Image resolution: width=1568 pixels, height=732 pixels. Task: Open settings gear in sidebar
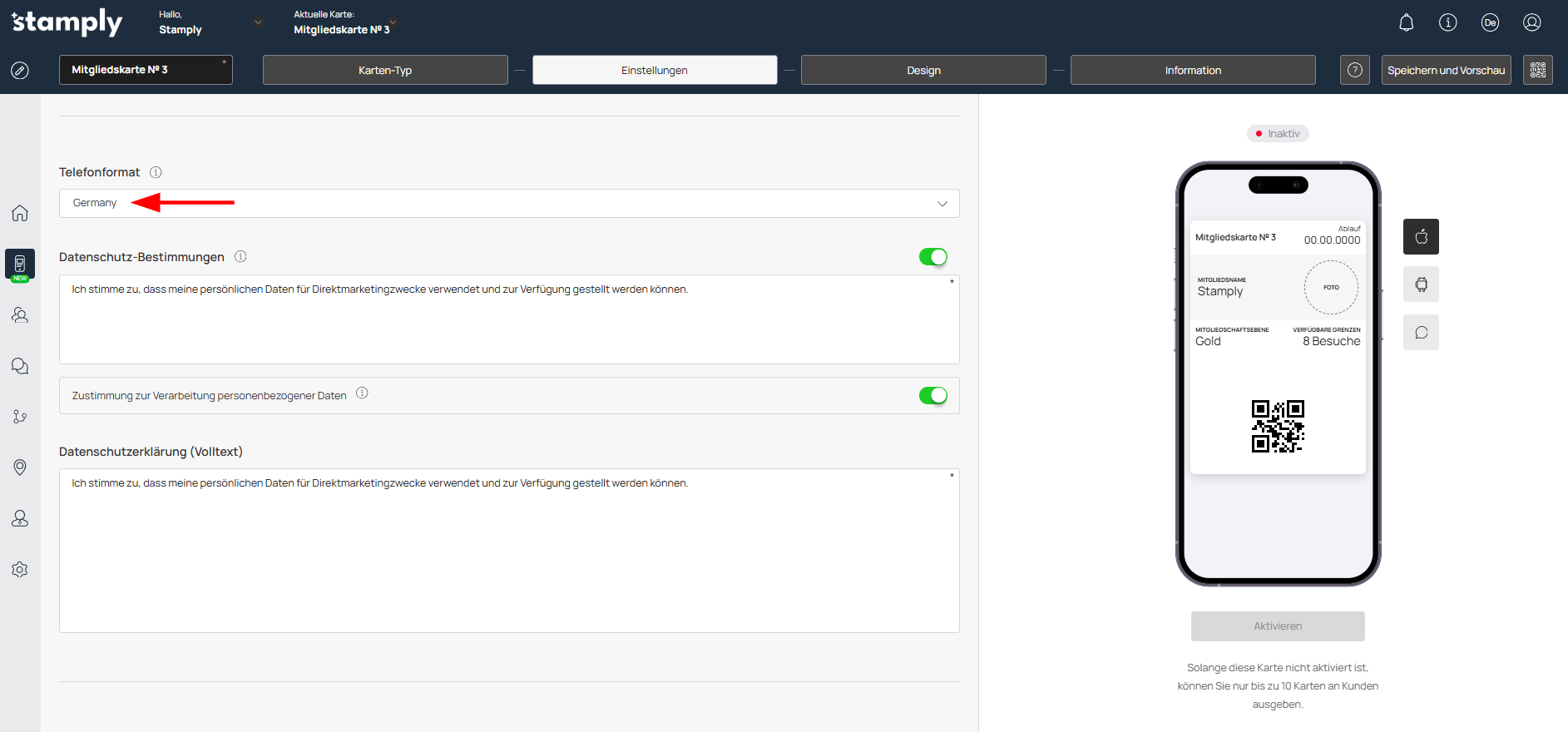20,570
